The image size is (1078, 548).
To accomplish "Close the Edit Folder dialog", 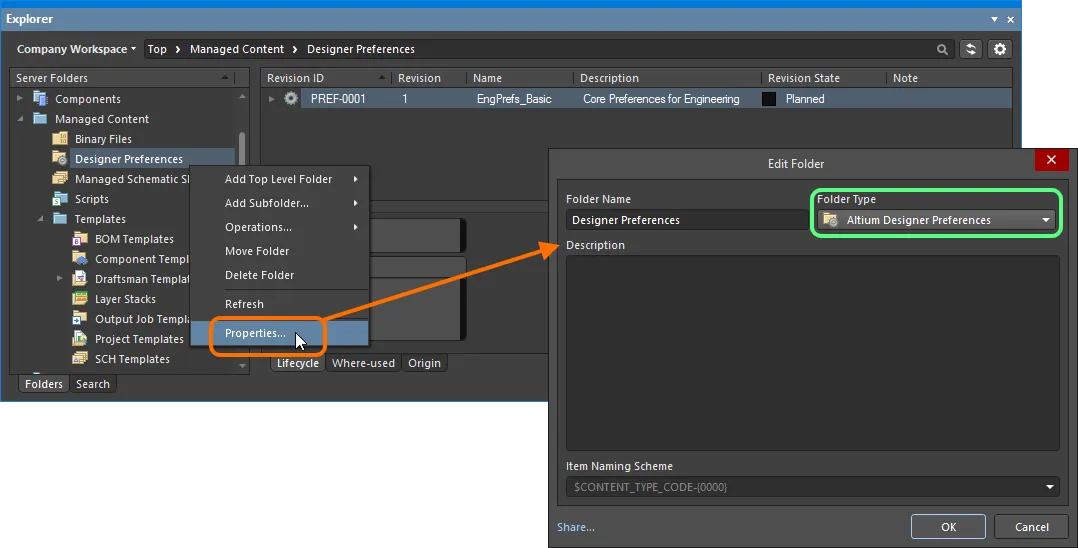I will (x=1051, y=160).
